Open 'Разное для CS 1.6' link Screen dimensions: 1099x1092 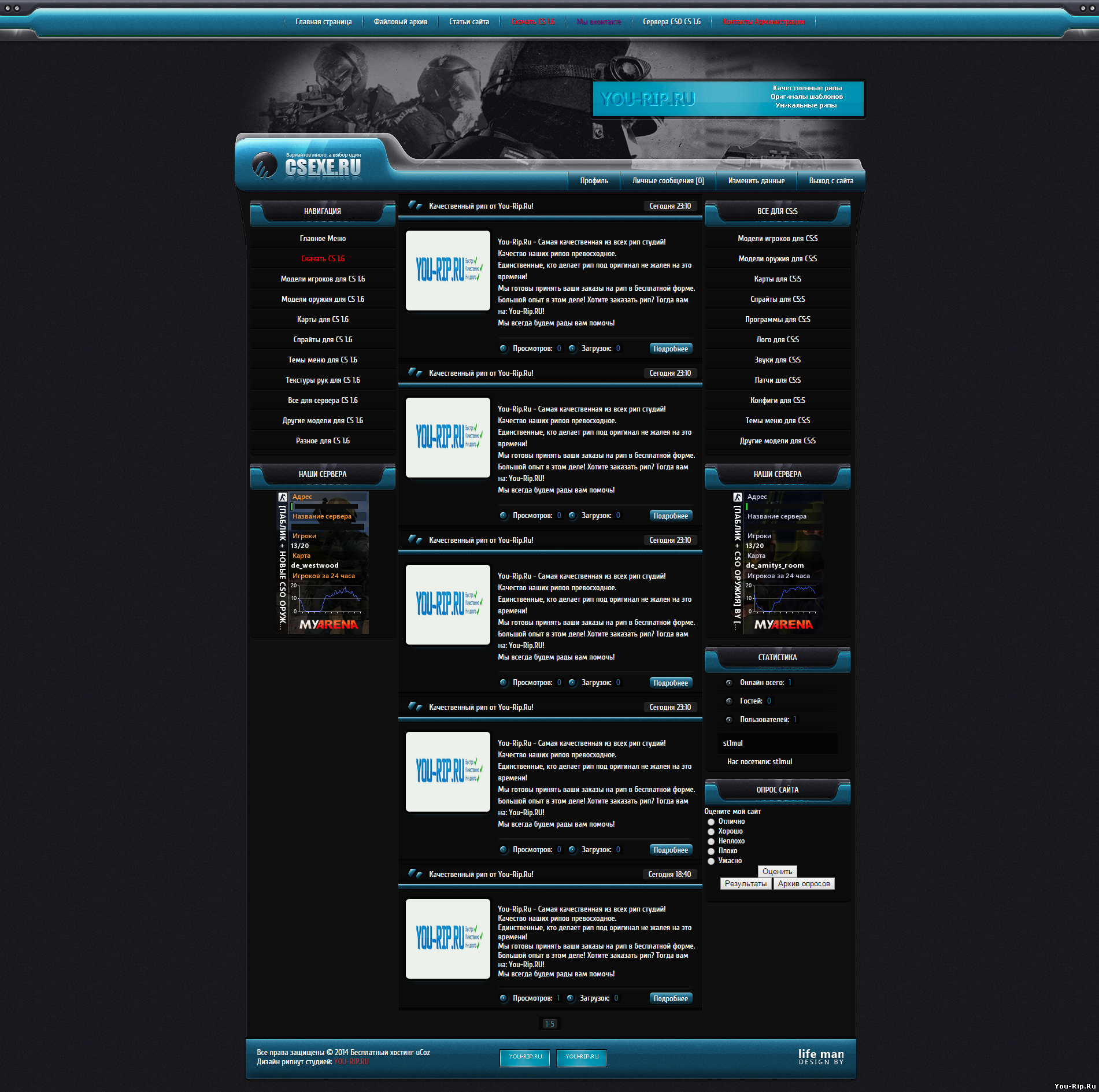(x=323, y=441)
